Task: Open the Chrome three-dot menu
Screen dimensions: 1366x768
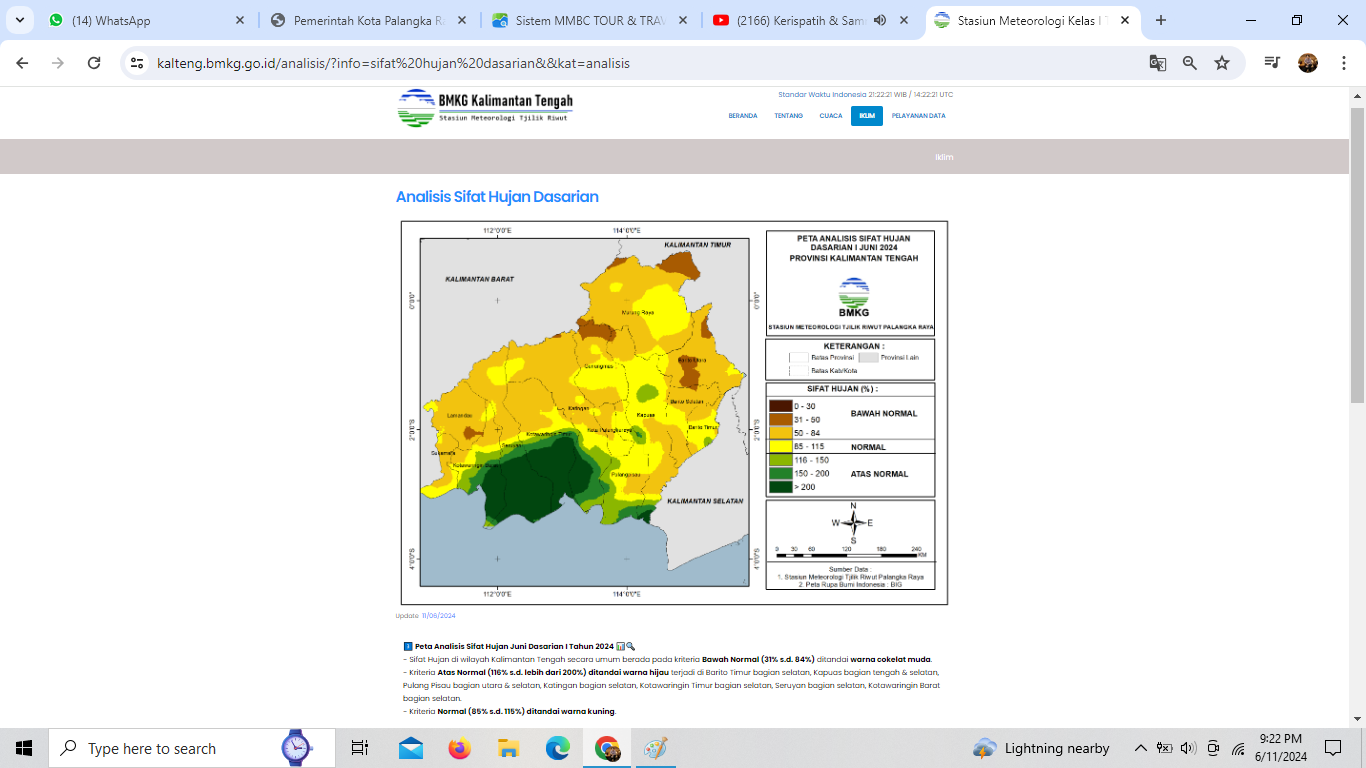Action: coord(1342,63)
